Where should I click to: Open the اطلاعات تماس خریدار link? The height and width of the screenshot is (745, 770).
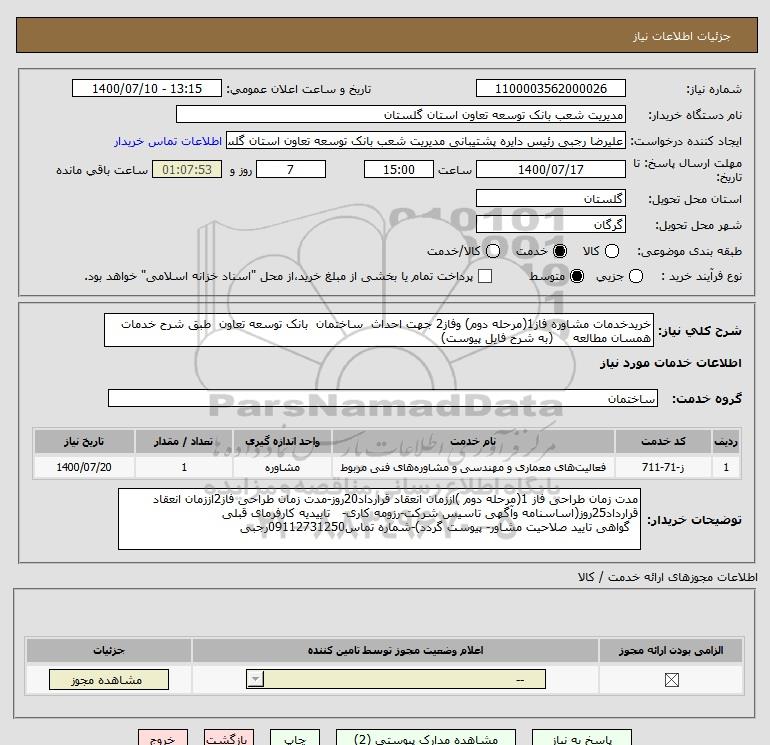coord(168,141)
